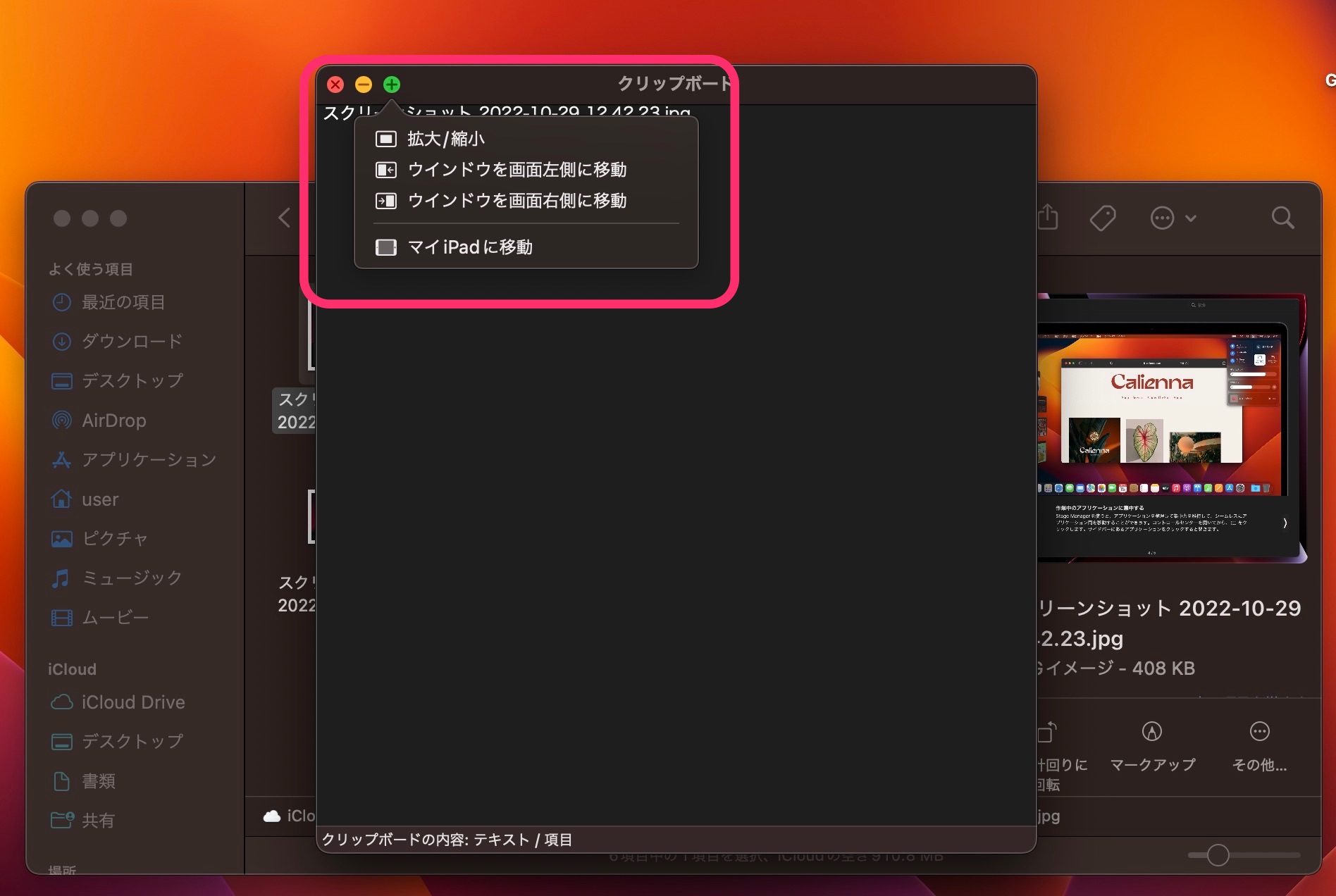Click the iCloud sidebar section header
The width and height of the screenshot is (1336, 896).
pos(72,669)
